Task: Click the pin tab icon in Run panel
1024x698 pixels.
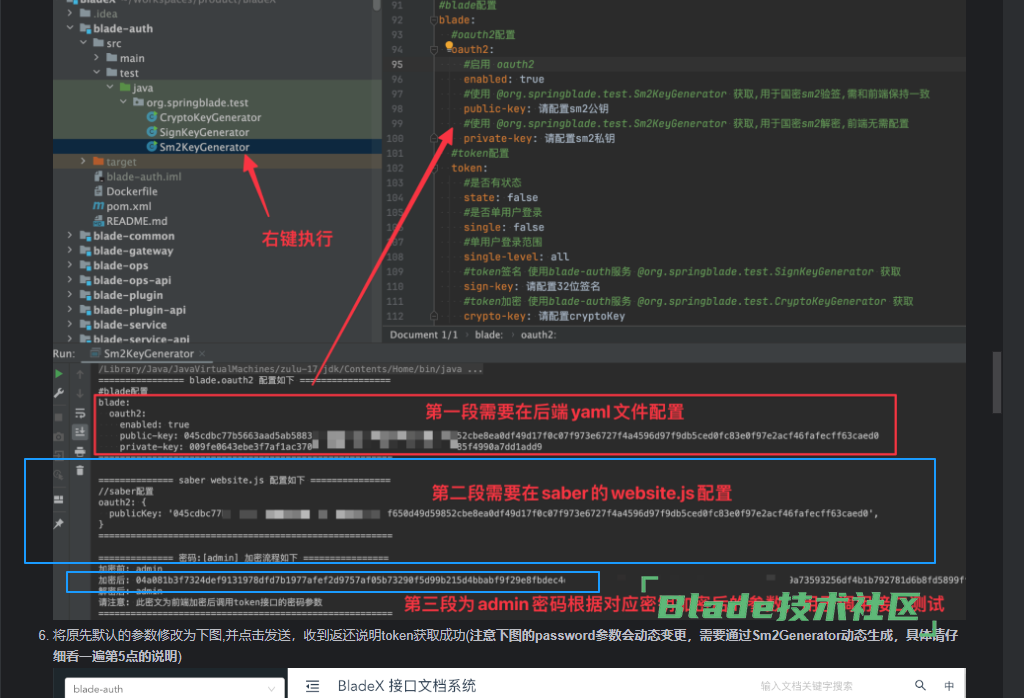Action: pyautogui.click(x=59, y=524)
